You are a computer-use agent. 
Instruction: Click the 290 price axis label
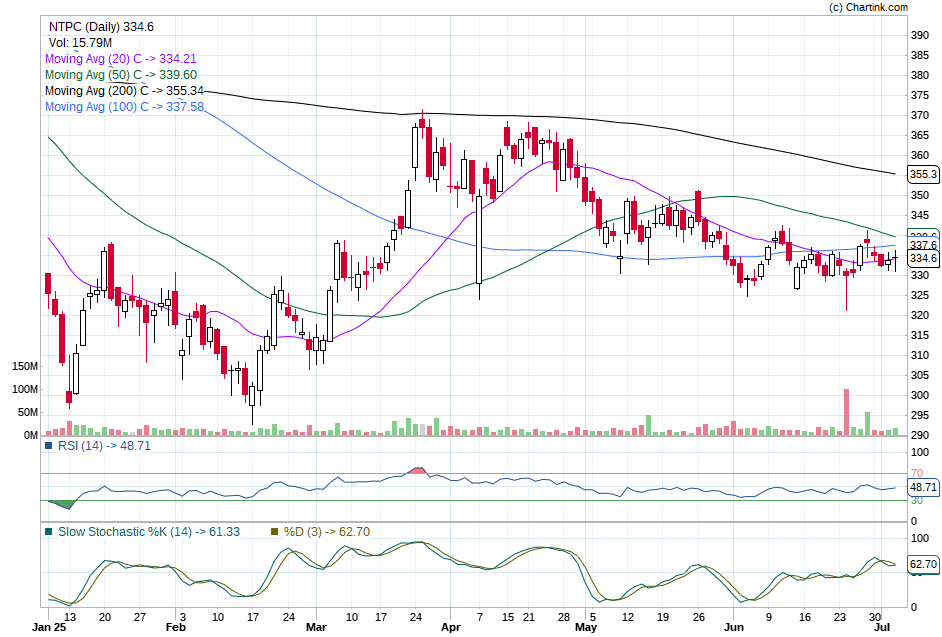[x=920, y=435]
